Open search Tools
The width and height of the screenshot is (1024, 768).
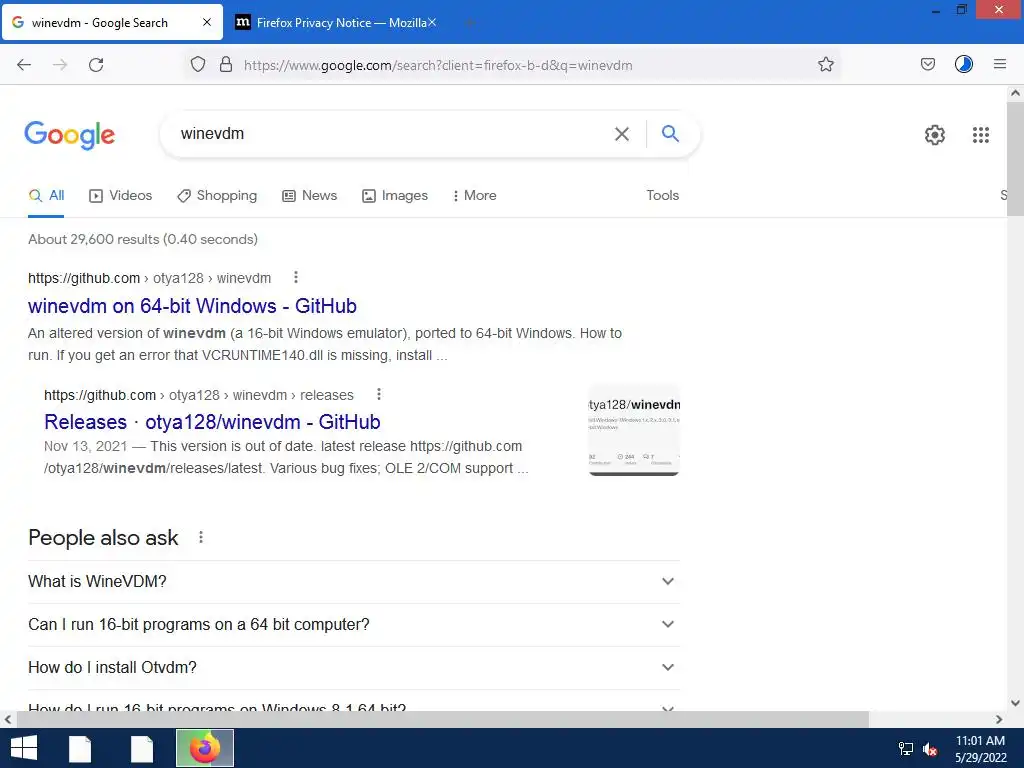pos(662,195)
